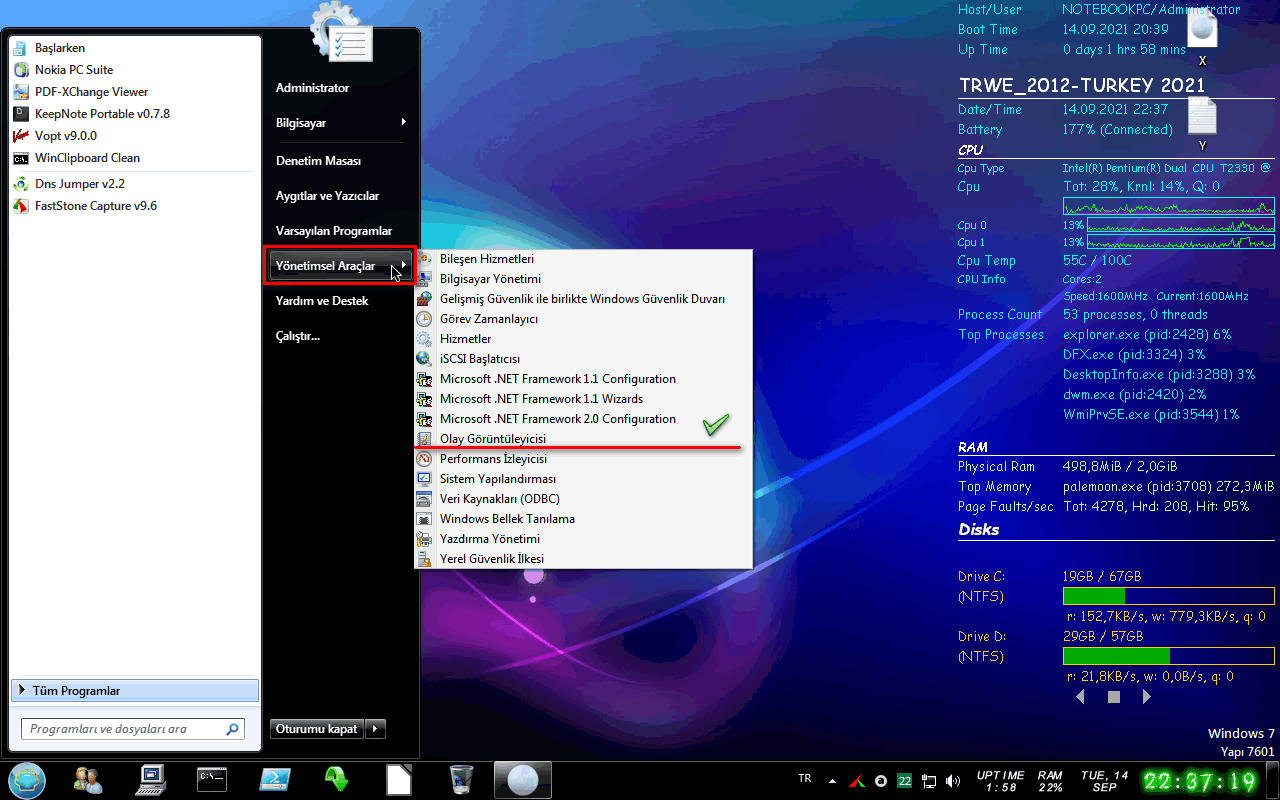Screen dimensions: 1280x800
Task: Launch Command Prompt from taskbar
Action: [212, 779]
